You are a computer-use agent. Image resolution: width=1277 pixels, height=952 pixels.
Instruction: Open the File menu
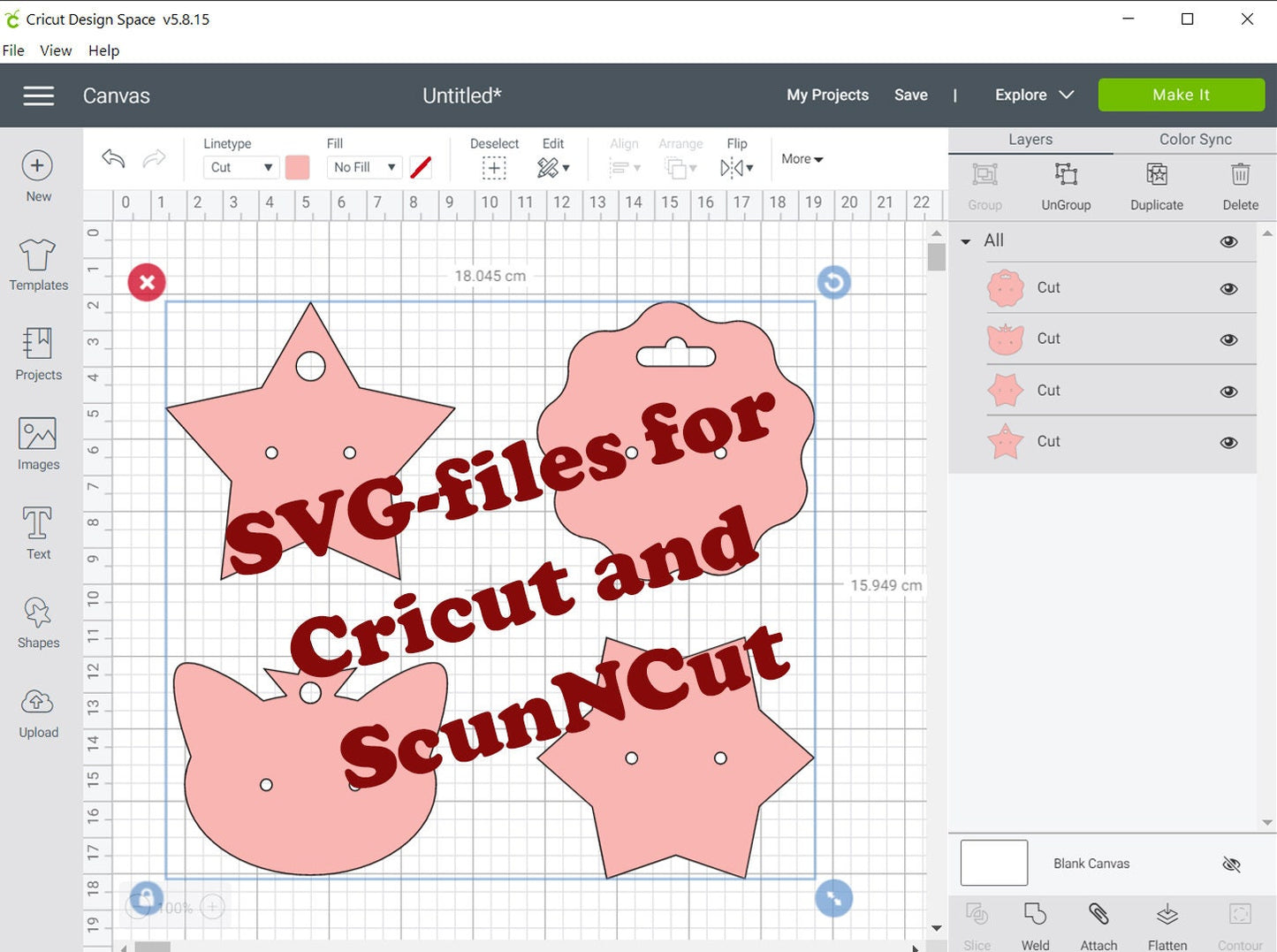(13, 50)
